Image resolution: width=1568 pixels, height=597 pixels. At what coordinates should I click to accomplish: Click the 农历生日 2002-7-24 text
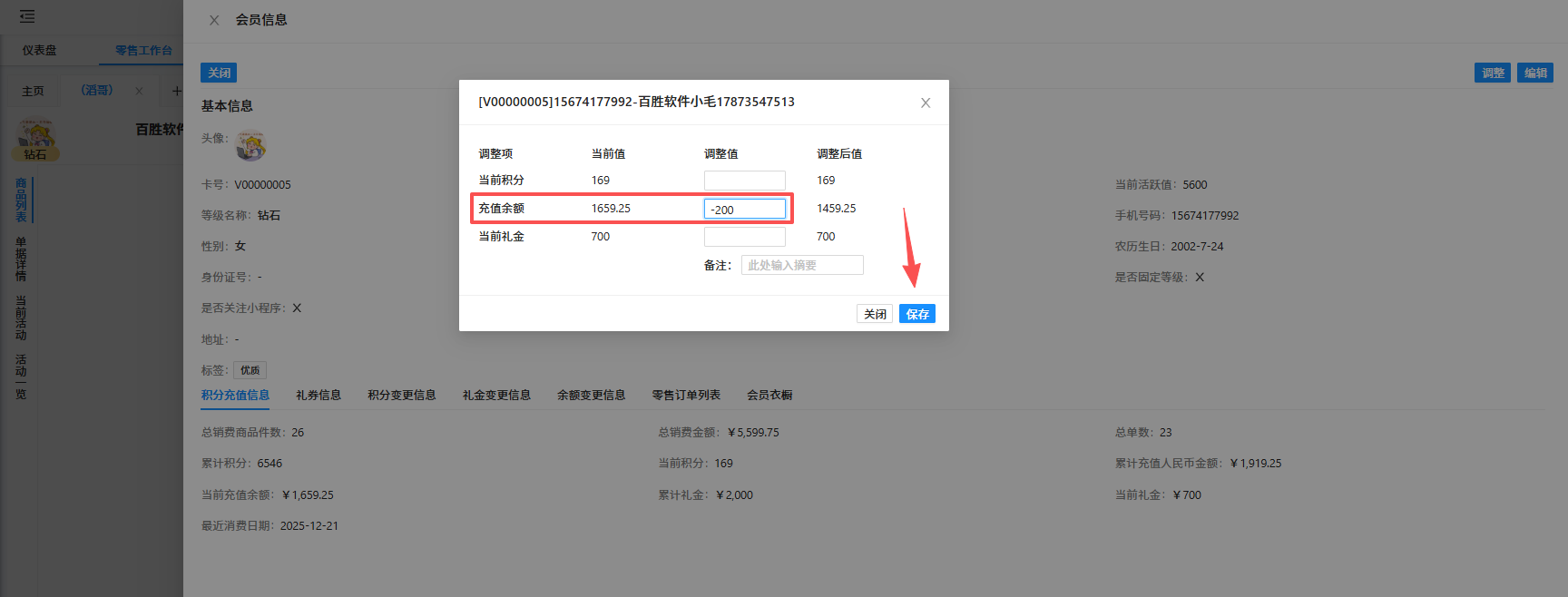pyautogui.click(x=1169, y=247)
